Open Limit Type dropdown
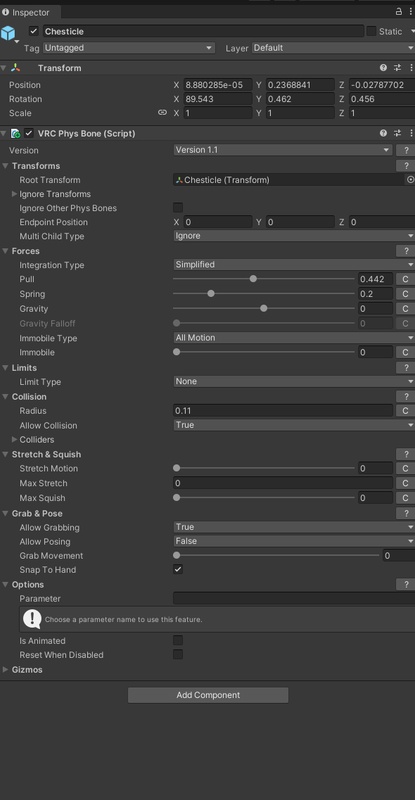This screenshot has height=800, width=415. tap(294, 382)
